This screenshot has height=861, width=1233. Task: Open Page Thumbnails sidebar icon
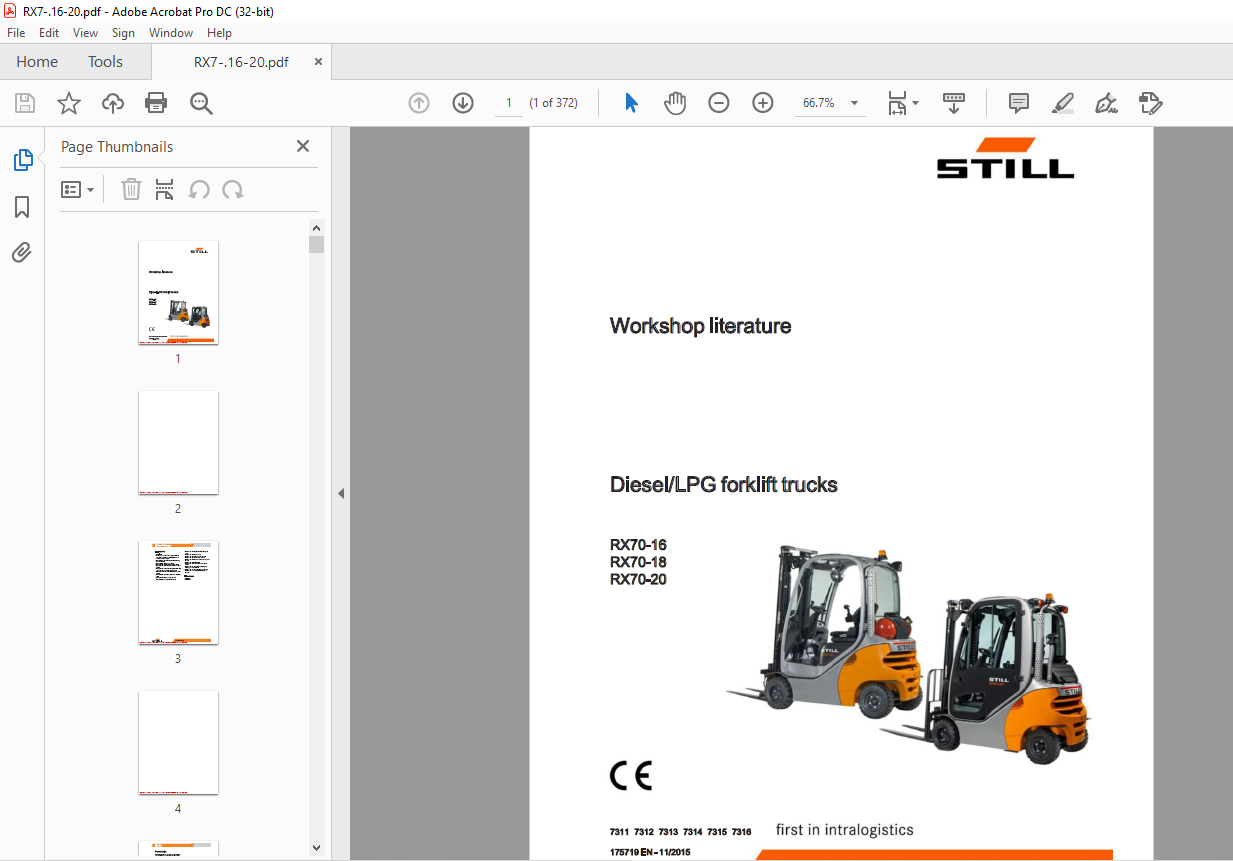pos(22,160)
